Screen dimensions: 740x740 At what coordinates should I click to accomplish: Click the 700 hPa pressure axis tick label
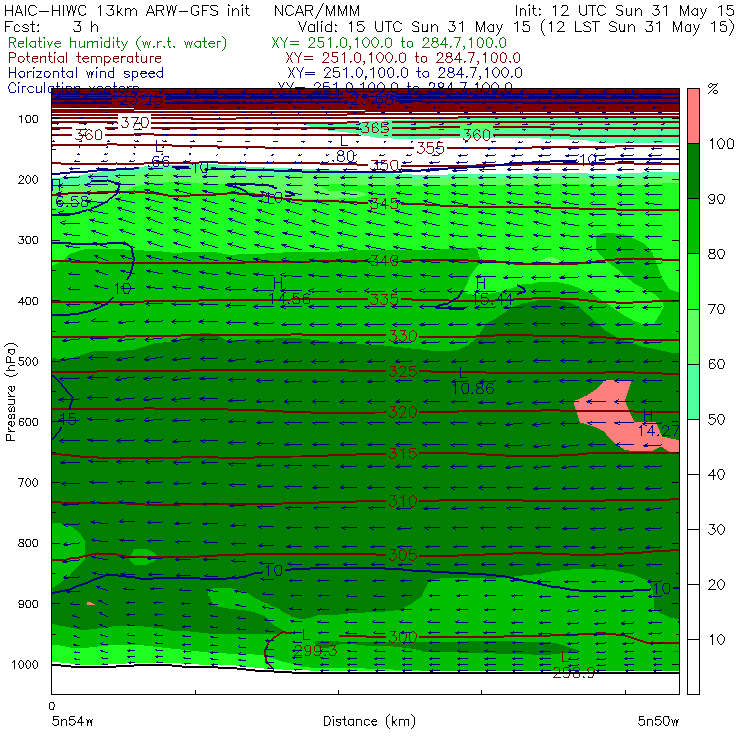point(28,483)
